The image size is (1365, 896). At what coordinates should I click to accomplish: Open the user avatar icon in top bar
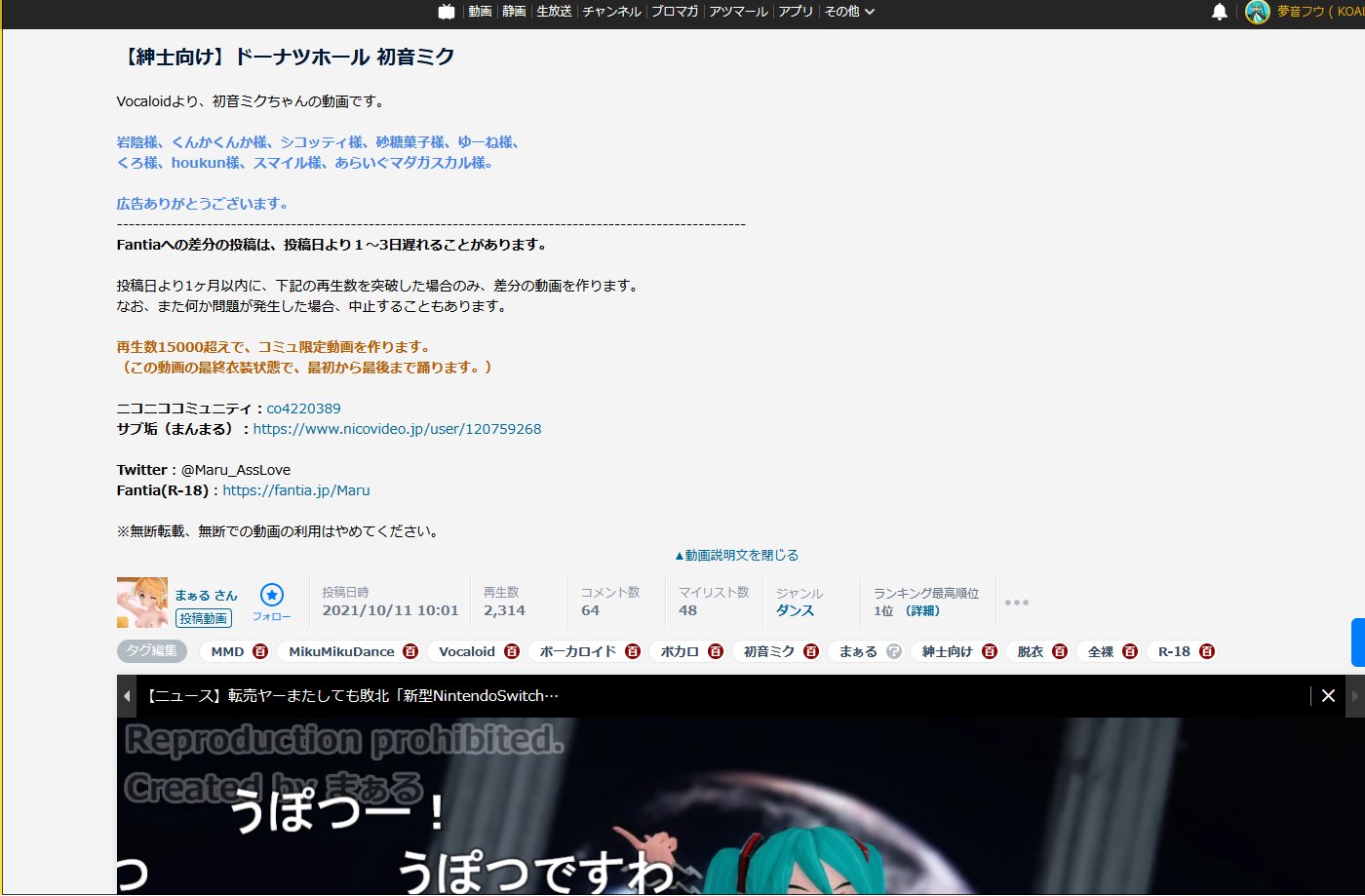(x=1258, y=12)
